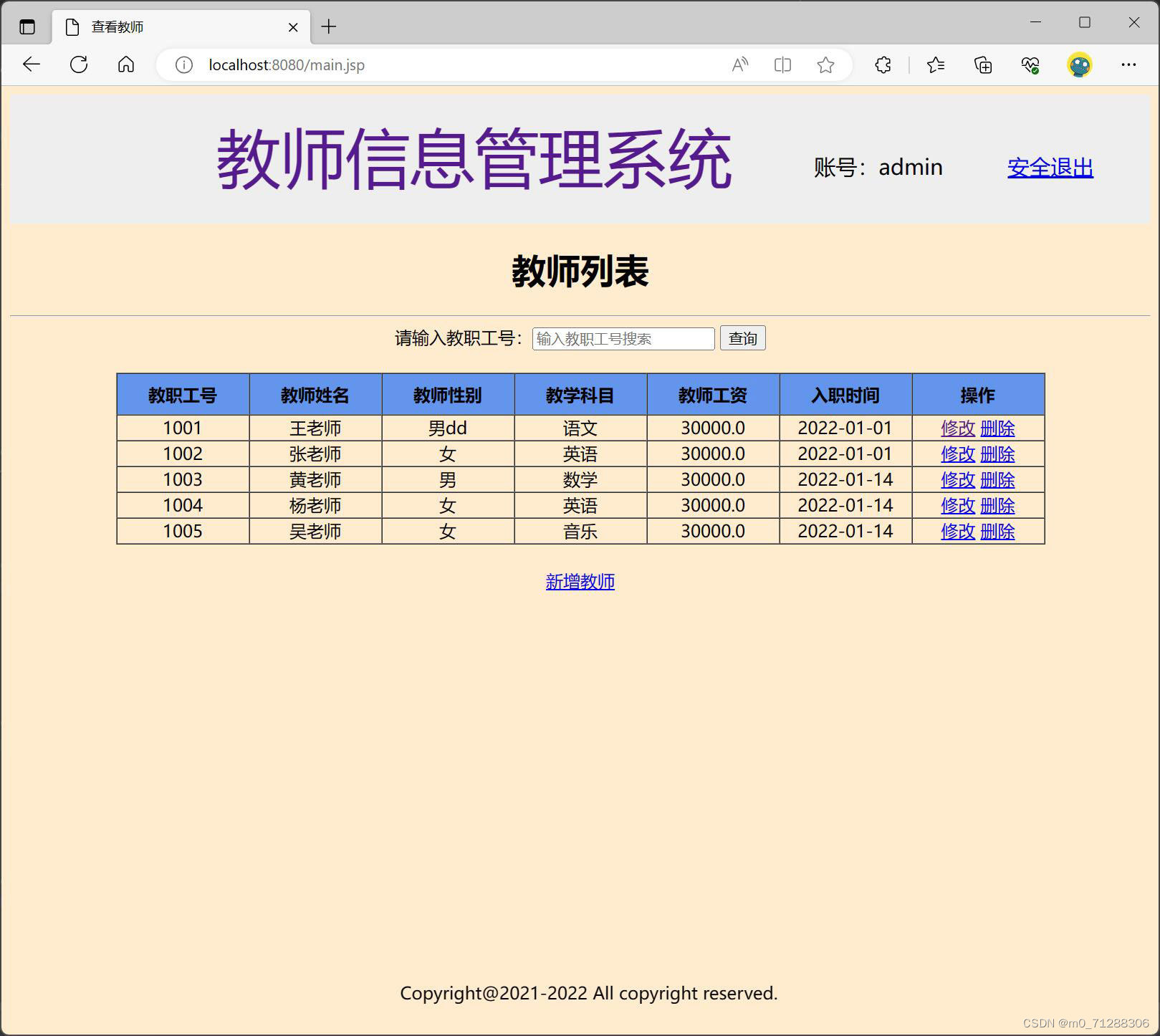Add this page to favorites star icon
1160x1036 pixels.
coord(825,64)
